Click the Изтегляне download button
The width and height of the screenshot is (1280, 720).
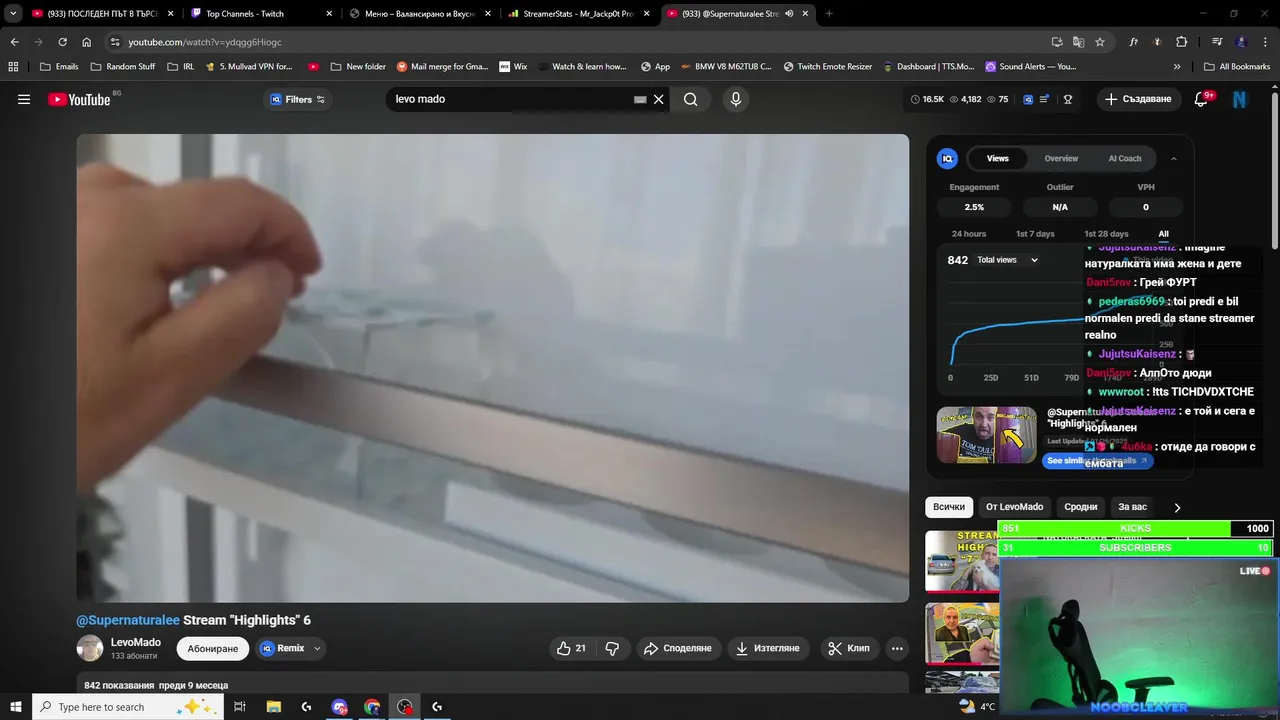click(768, 648)
